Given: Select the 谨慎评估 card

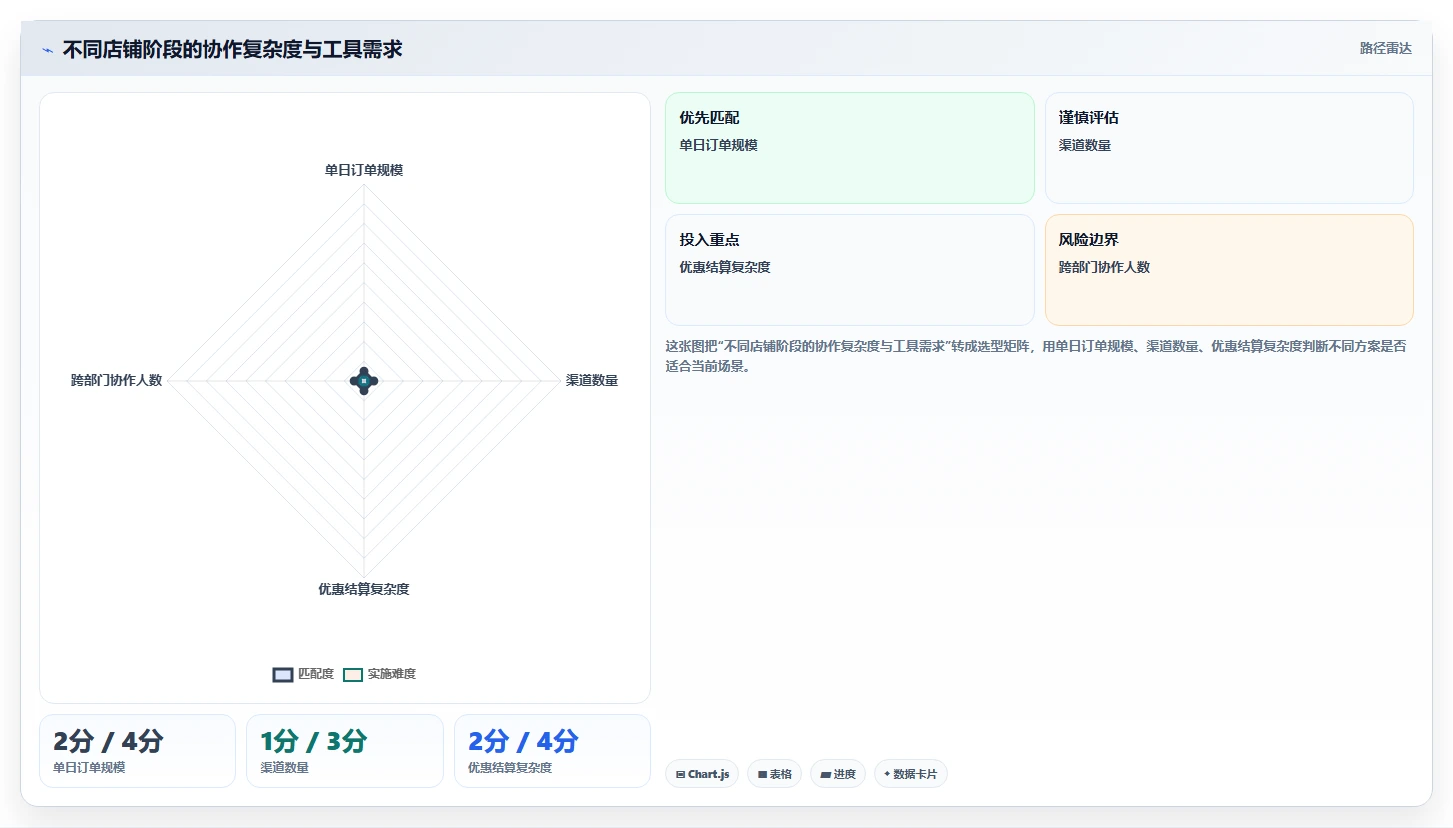Looking at the screenshot, I should [1229, 148].
